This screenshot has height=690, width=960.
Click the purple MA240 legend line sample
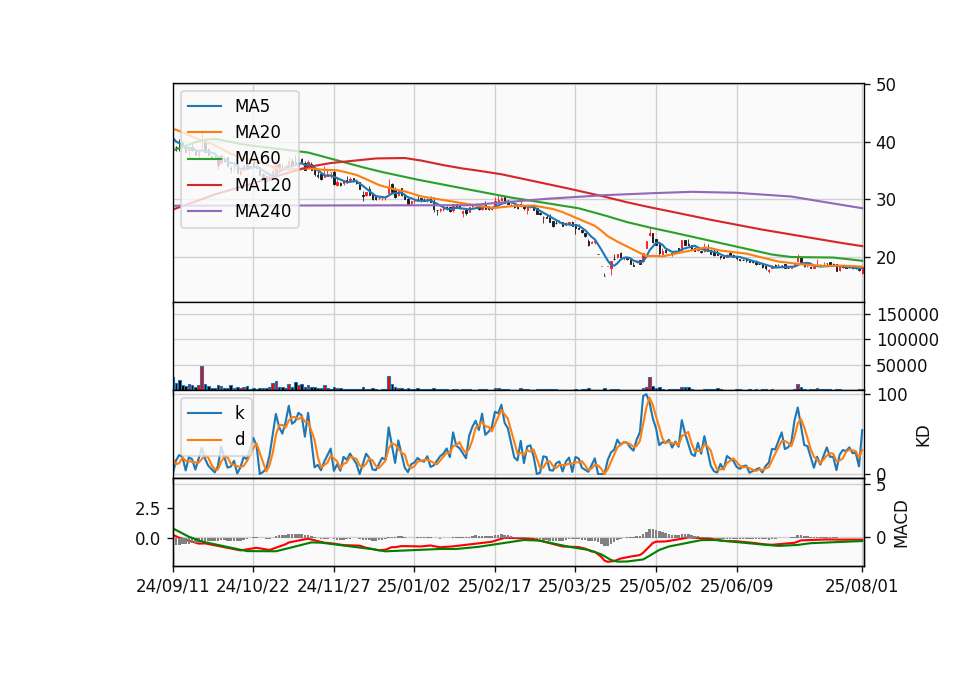click(x=204, y=211)
